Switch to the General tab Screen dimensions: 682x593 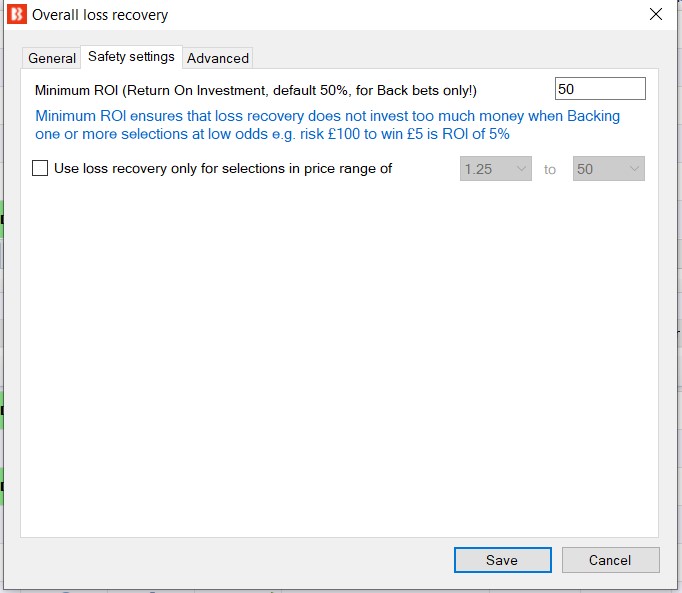point(52,58)
